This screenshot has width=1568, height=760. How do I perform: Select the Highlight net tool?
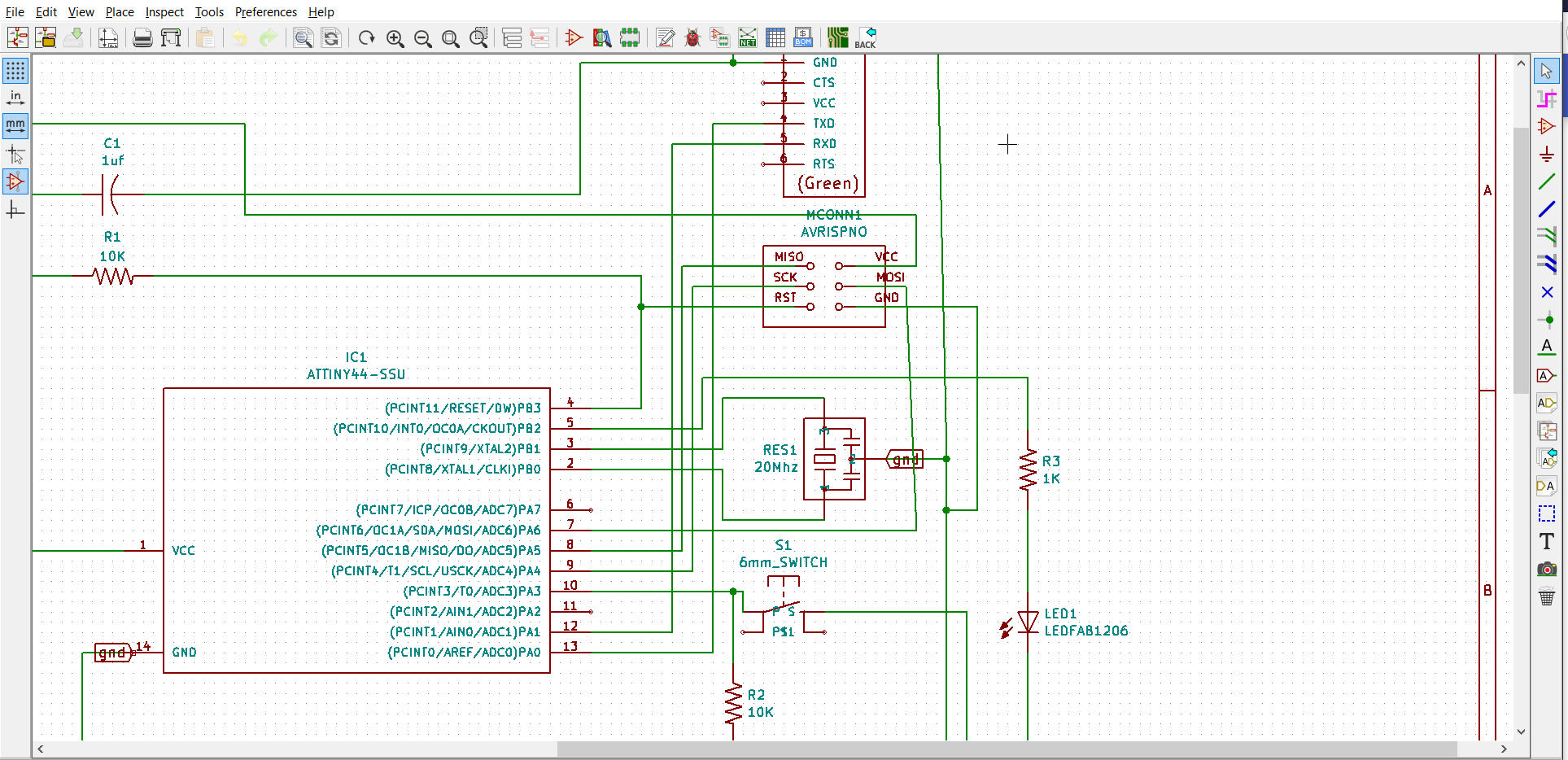coord(1547,98)
